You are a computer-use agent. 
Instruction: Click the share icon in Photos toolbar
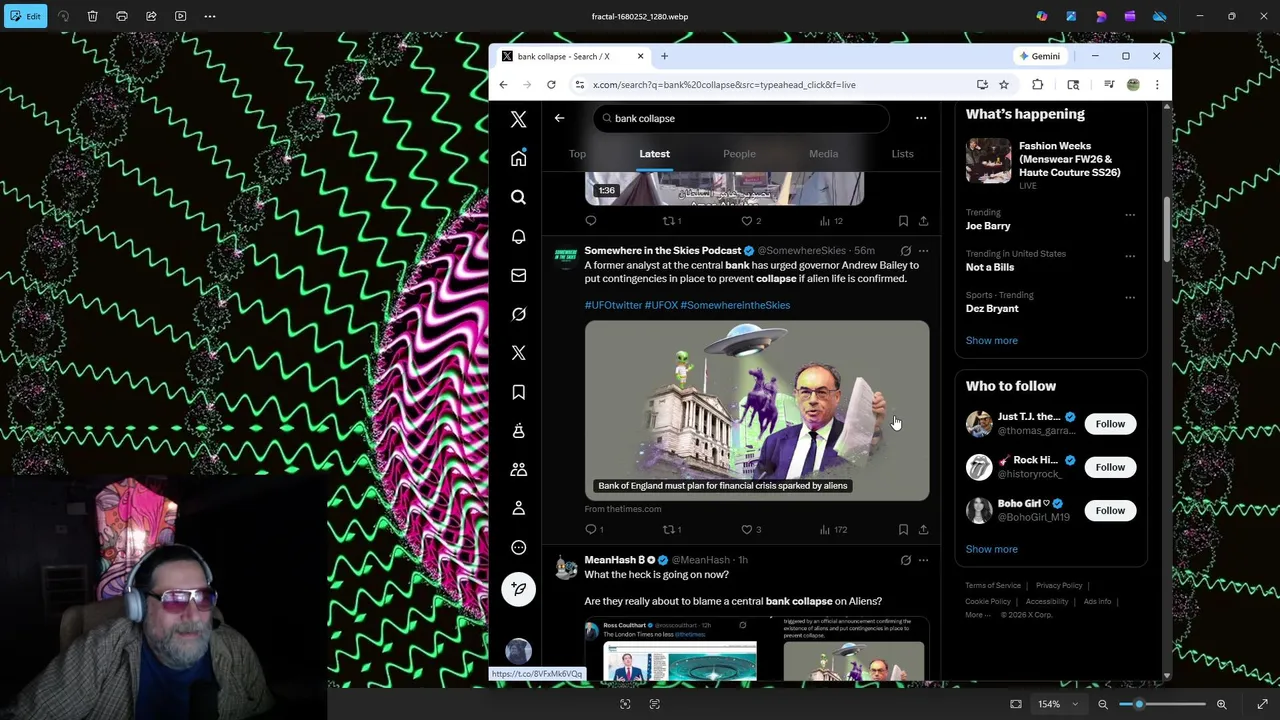151,16
